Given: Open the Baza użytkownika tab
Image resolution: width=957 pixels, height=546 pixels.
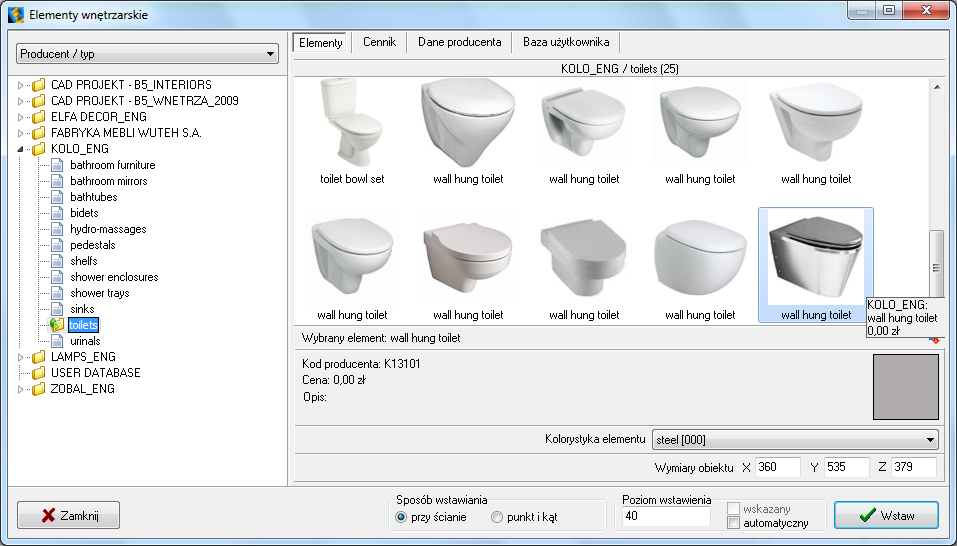Looking at the screenshot, I should click(x=566, y=42).
